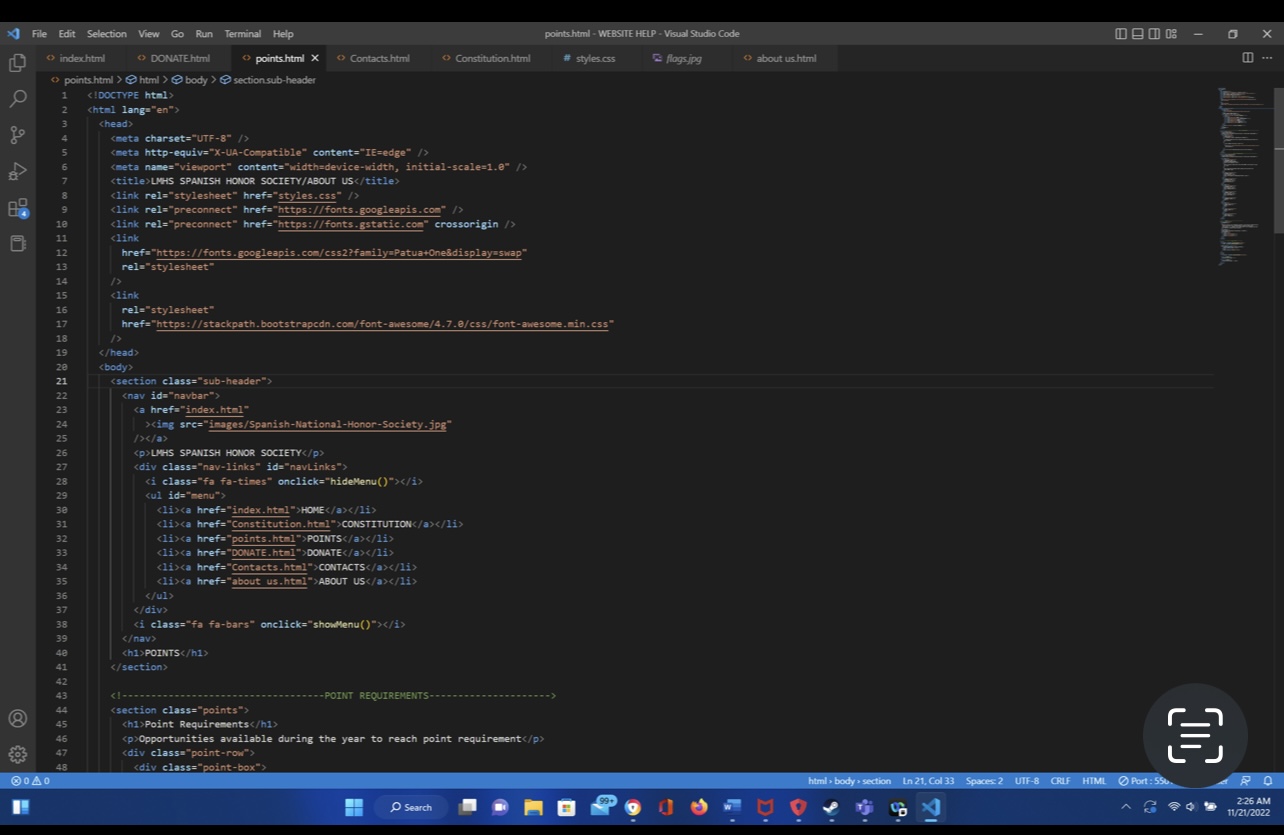Open the fonts.googleapis.com preconnect link on line 9
Image resolution: width=1284 pixels, height=835 pixels.
(x=360, y=210)
